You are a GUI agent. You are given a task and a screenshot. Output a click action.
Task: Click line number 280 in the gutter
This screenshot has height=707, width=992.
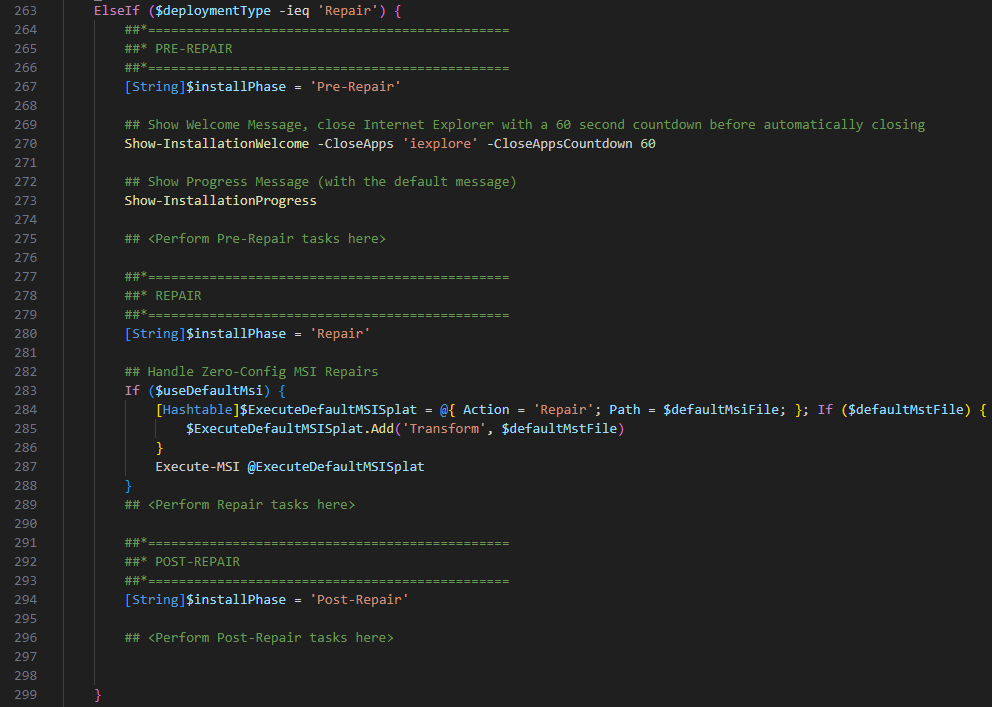(x=24, y=334)
